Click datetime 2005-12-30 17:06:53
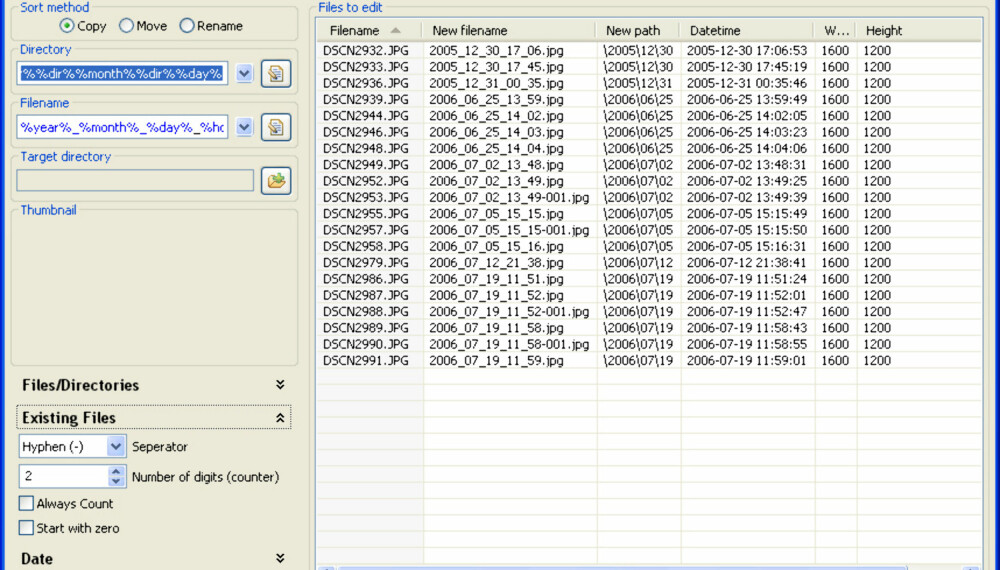The width and height of the screenshot is (1000, 570). point(747,50)
